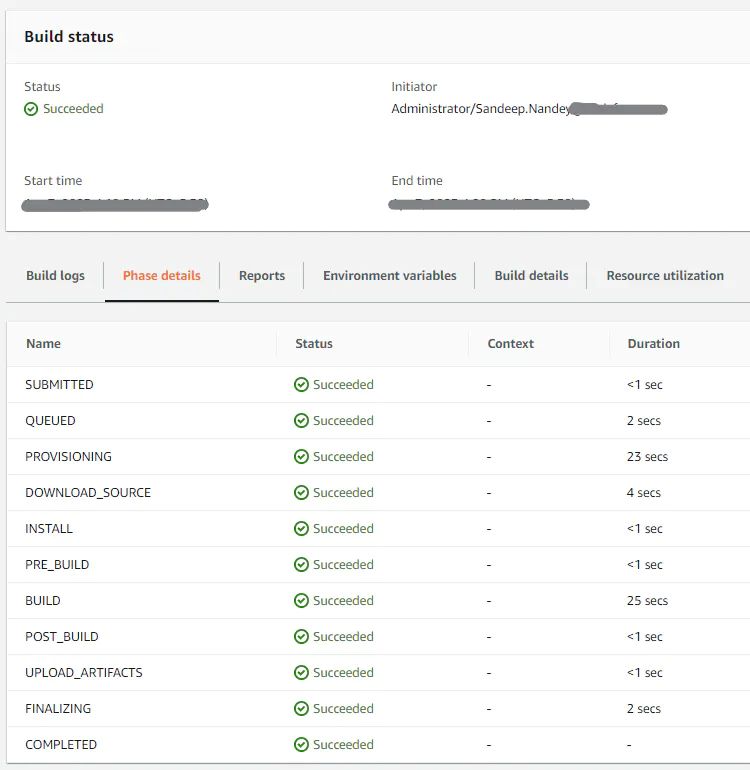Viewport: 750px width, 770px height.
Task: Click the 4 secs duration for DOWNLOAD_SOURCE
Action: (x=643, y=493)
